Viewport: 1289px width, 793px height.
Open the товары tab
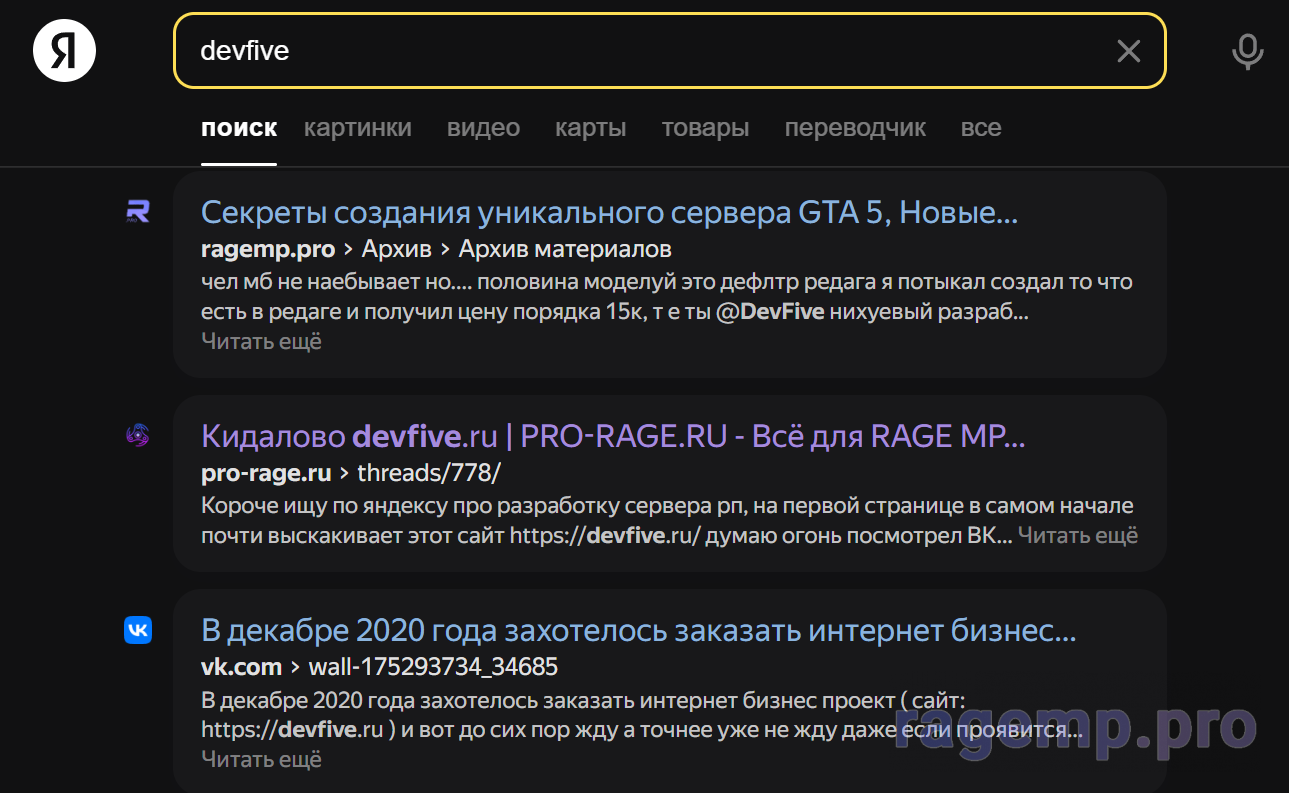pos(705,128)
